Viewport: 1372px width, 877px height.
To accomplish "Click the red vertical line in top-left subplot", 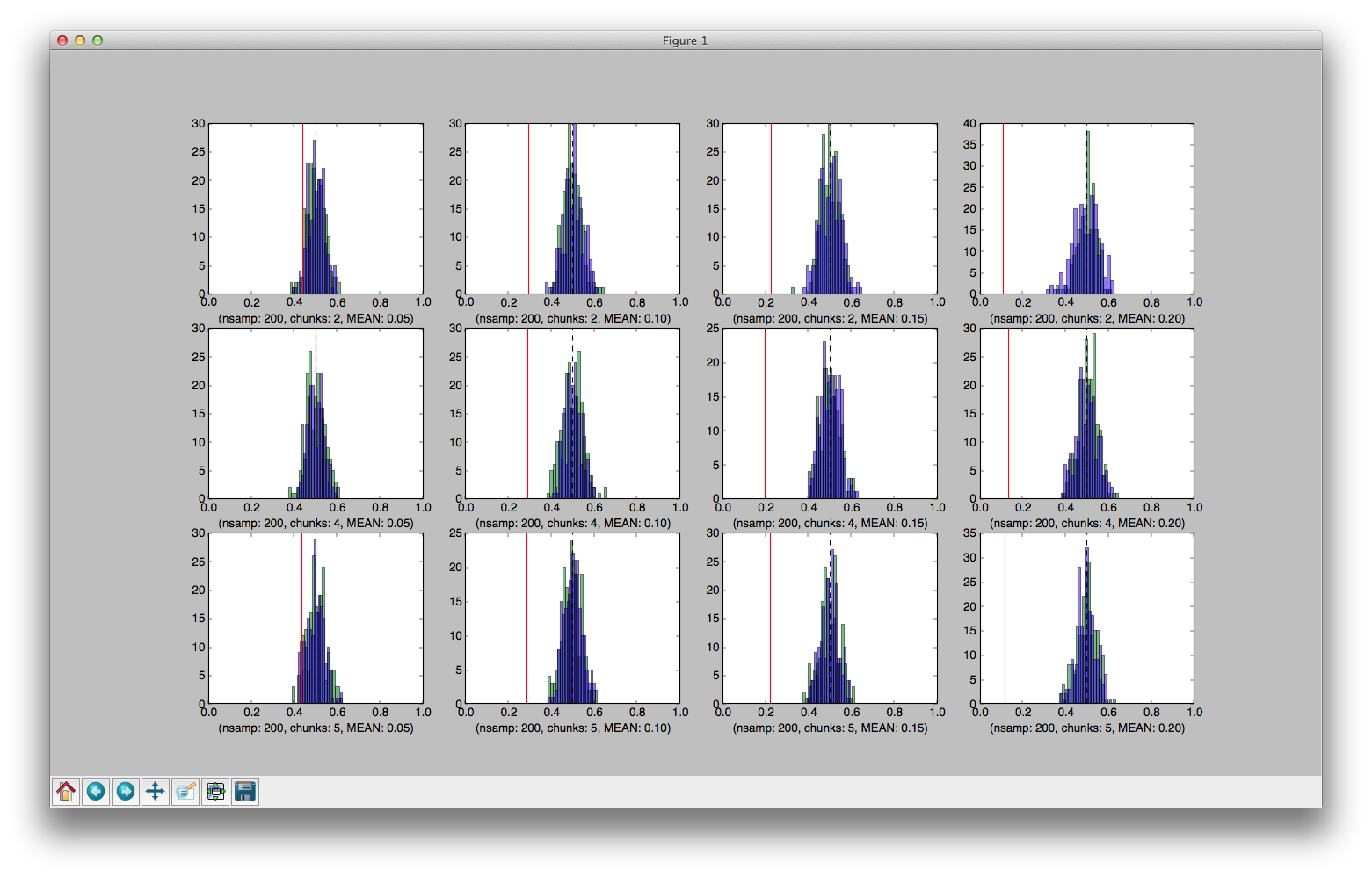I will pyautogui.click(x=302, y=211).
